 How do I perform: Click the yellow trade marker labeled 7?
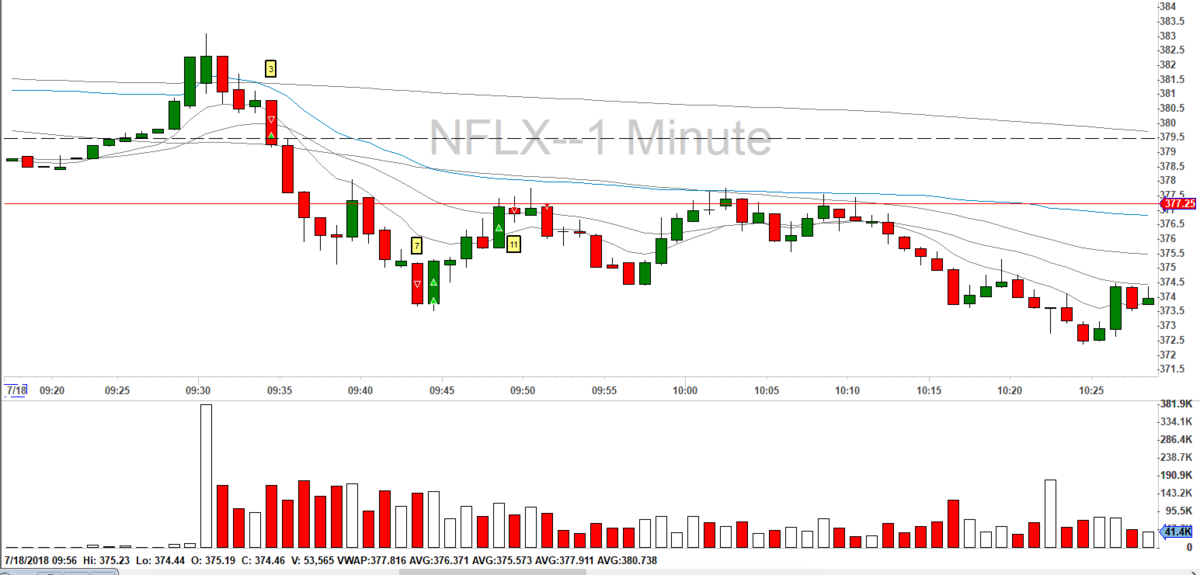pos(417,245)
